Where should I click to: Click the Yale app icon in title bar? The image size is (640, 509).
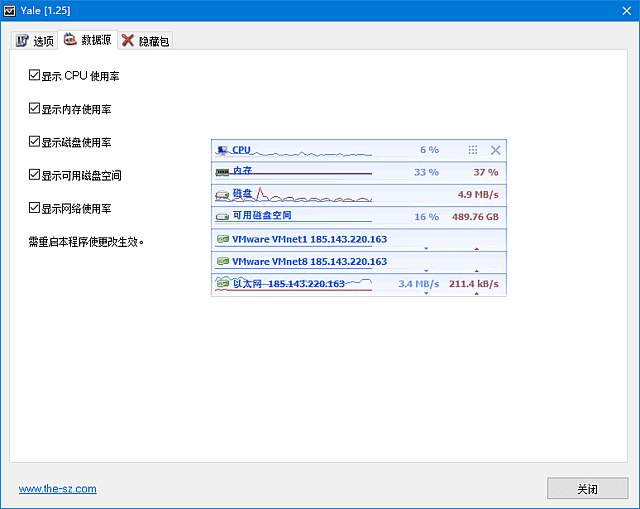click(x=10, y=9)
